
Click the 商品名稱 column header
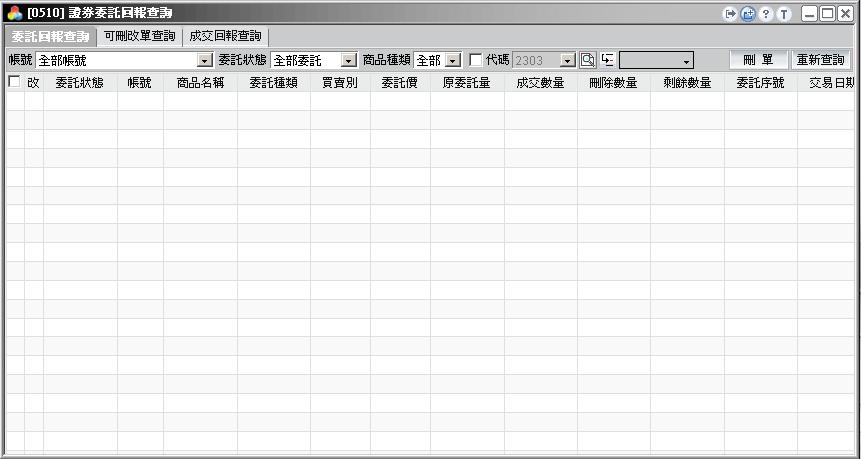200,83
